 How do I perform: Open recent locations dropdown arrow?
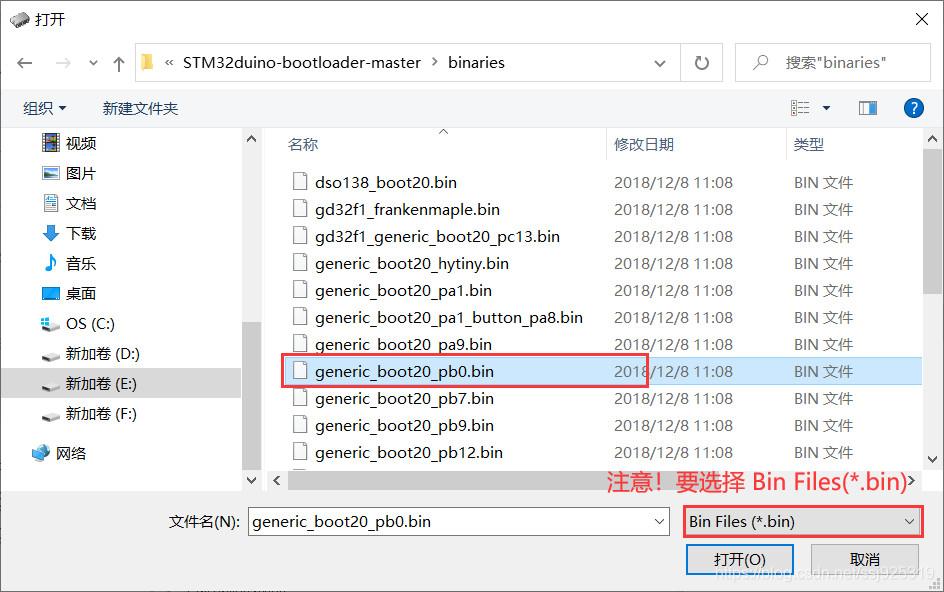tap(93, 63)
